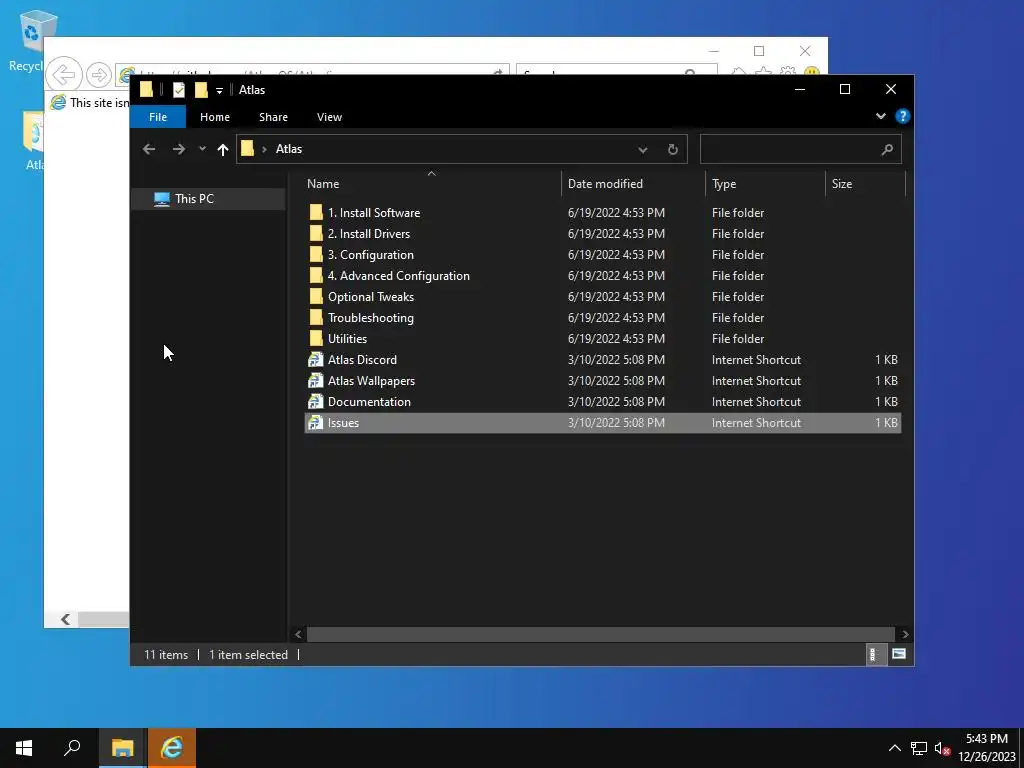Open Customize Quick Access Toolbar dropdown
This screenshot has width=1024, height=768.
point(219,90)
